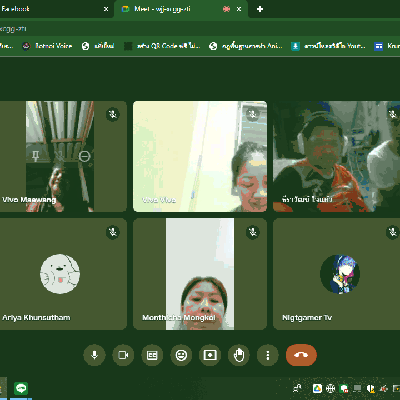
Task: Click the globe network icon in system tray
Action: coord(330,388)
